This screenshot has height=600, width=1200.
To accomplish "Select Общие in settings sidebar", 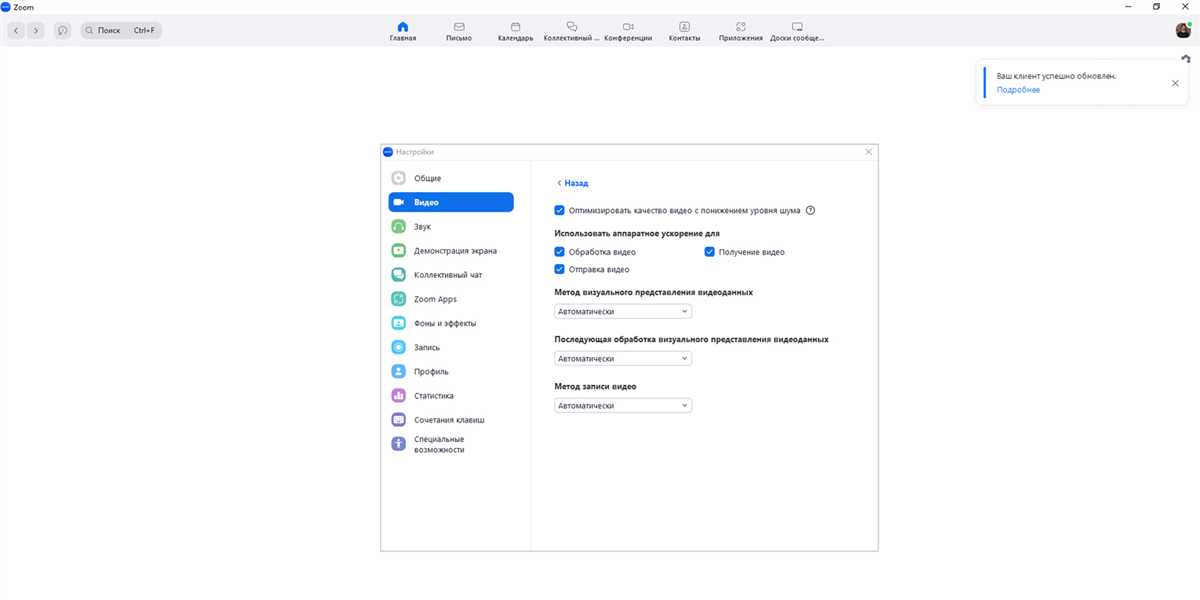I will [451, 178].
